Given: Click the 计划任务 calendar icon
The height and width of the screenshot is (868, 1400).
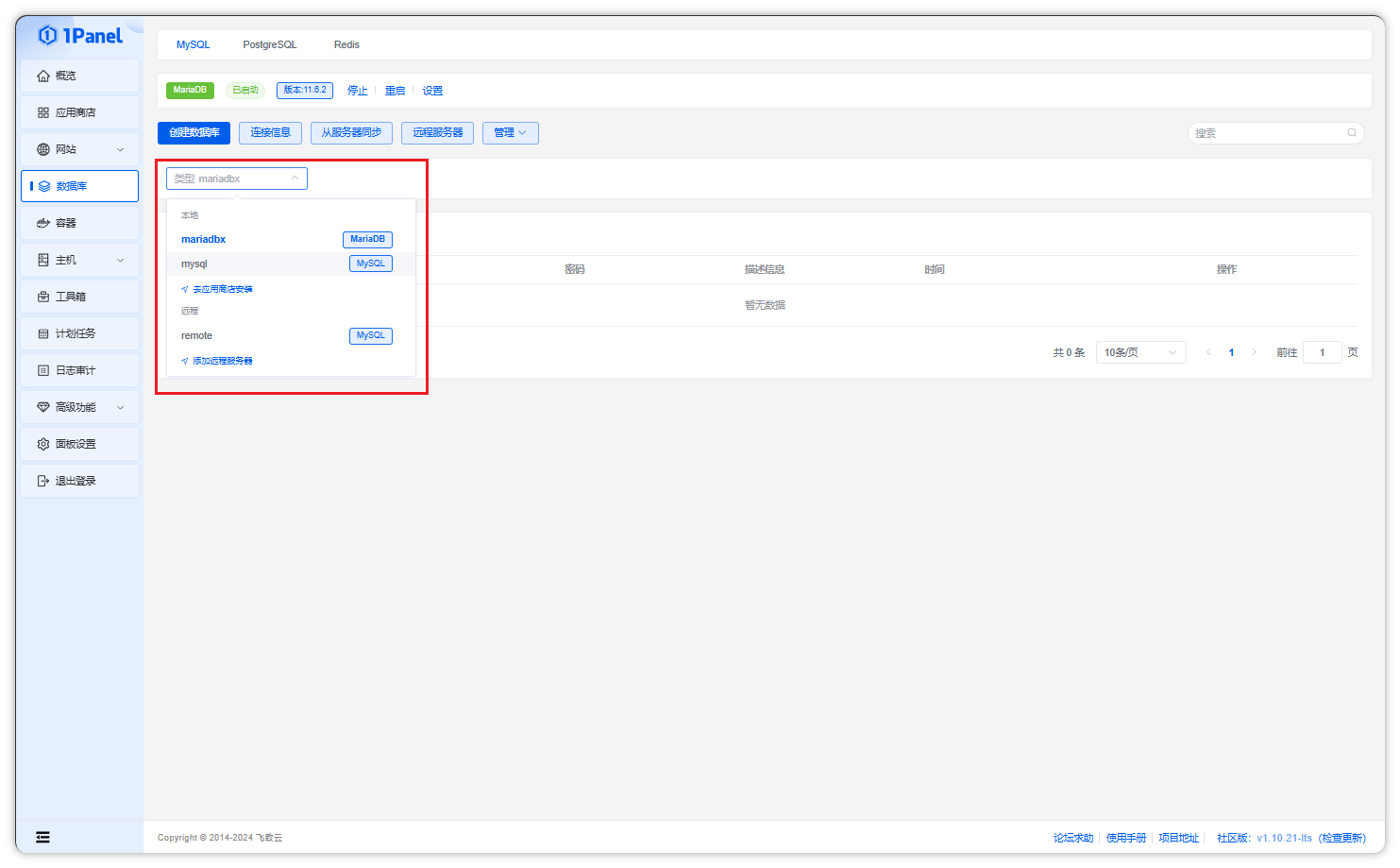Looking at the screenshot, I should click(43, 333).
